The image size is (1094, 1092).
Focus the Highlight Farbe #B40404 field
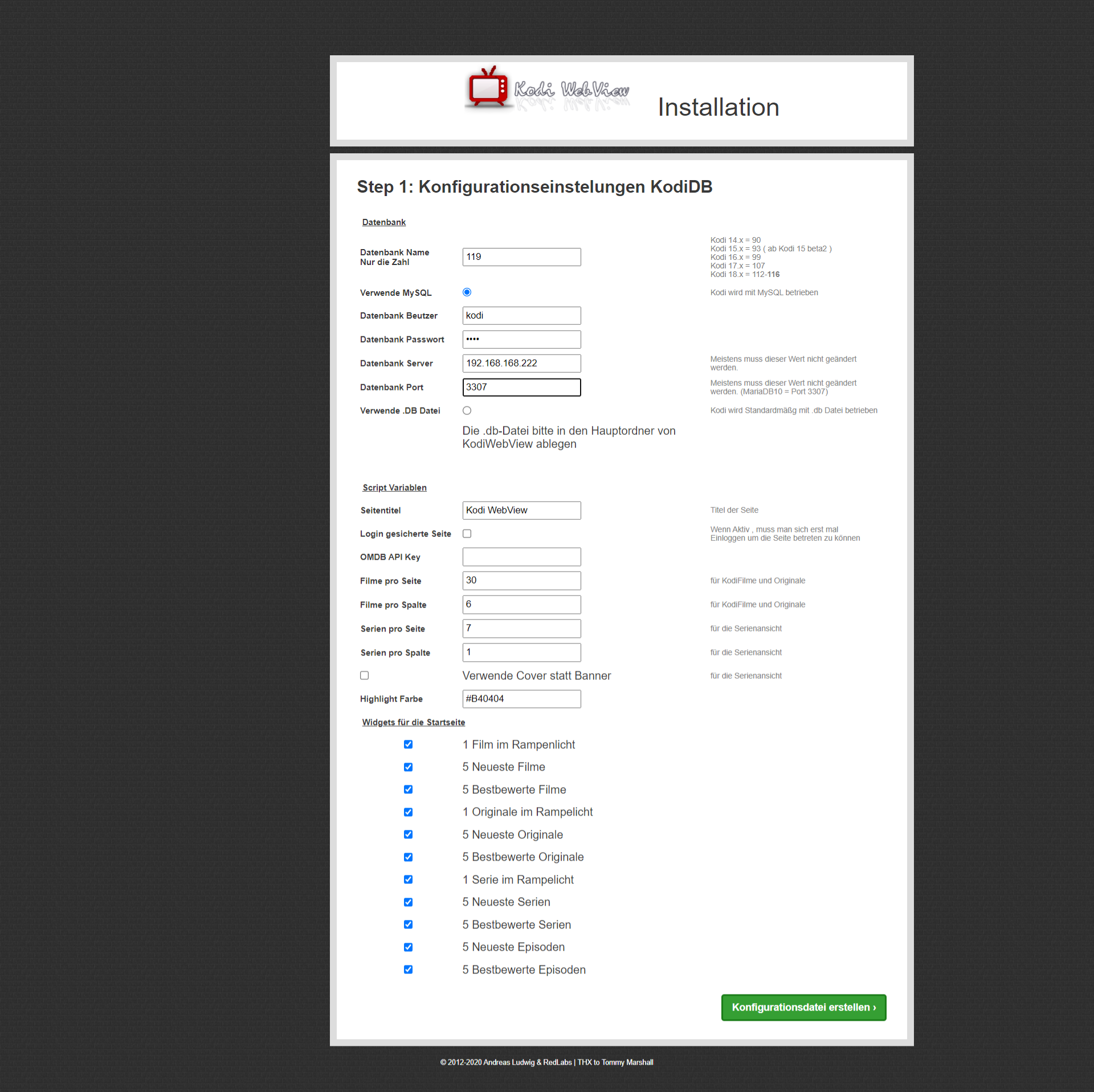pos(521,699)
